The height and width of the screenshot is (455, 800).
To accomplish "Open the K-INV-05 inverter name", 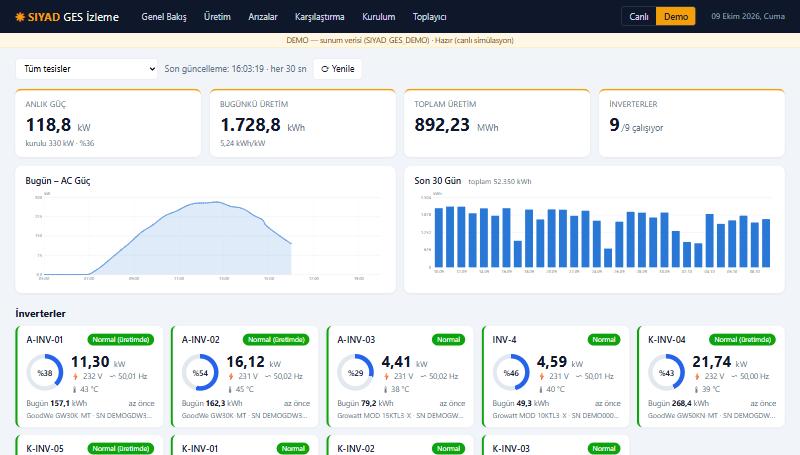I will pyautogui.click(x=45, y=449).
